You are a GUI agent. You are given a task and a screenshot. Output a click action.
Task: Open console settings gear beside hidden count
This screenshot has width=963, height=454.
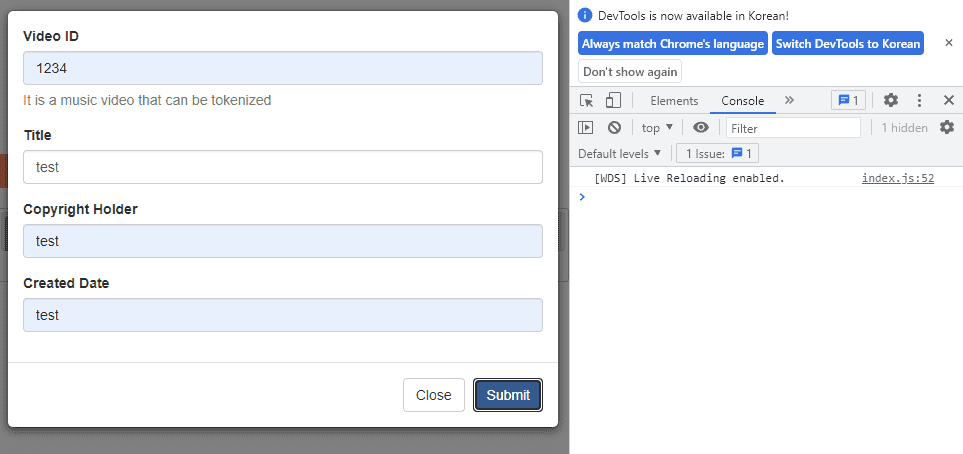[947, 127]
